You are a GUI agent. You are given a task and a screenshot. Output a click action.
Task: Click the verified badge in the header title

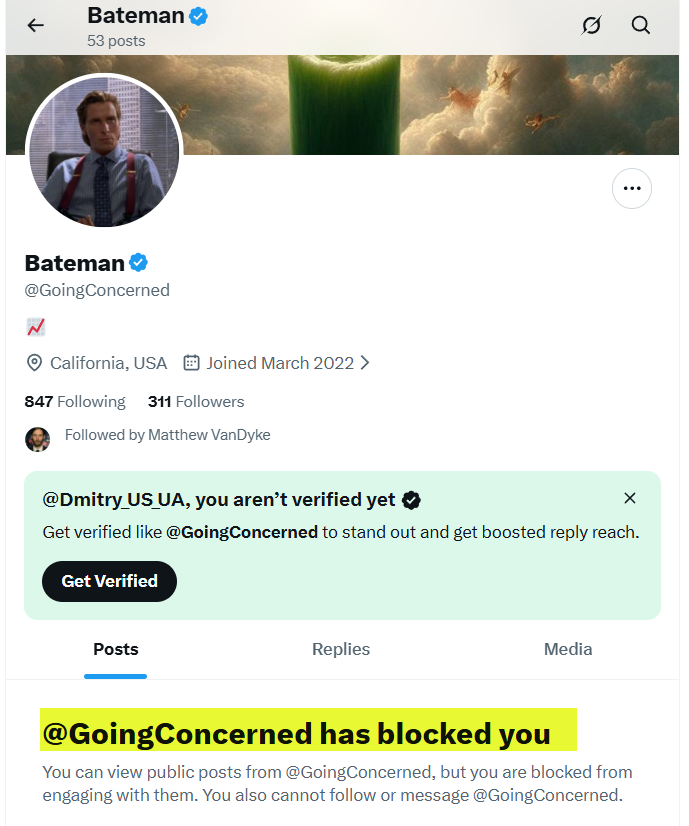[x=199, y=16]
